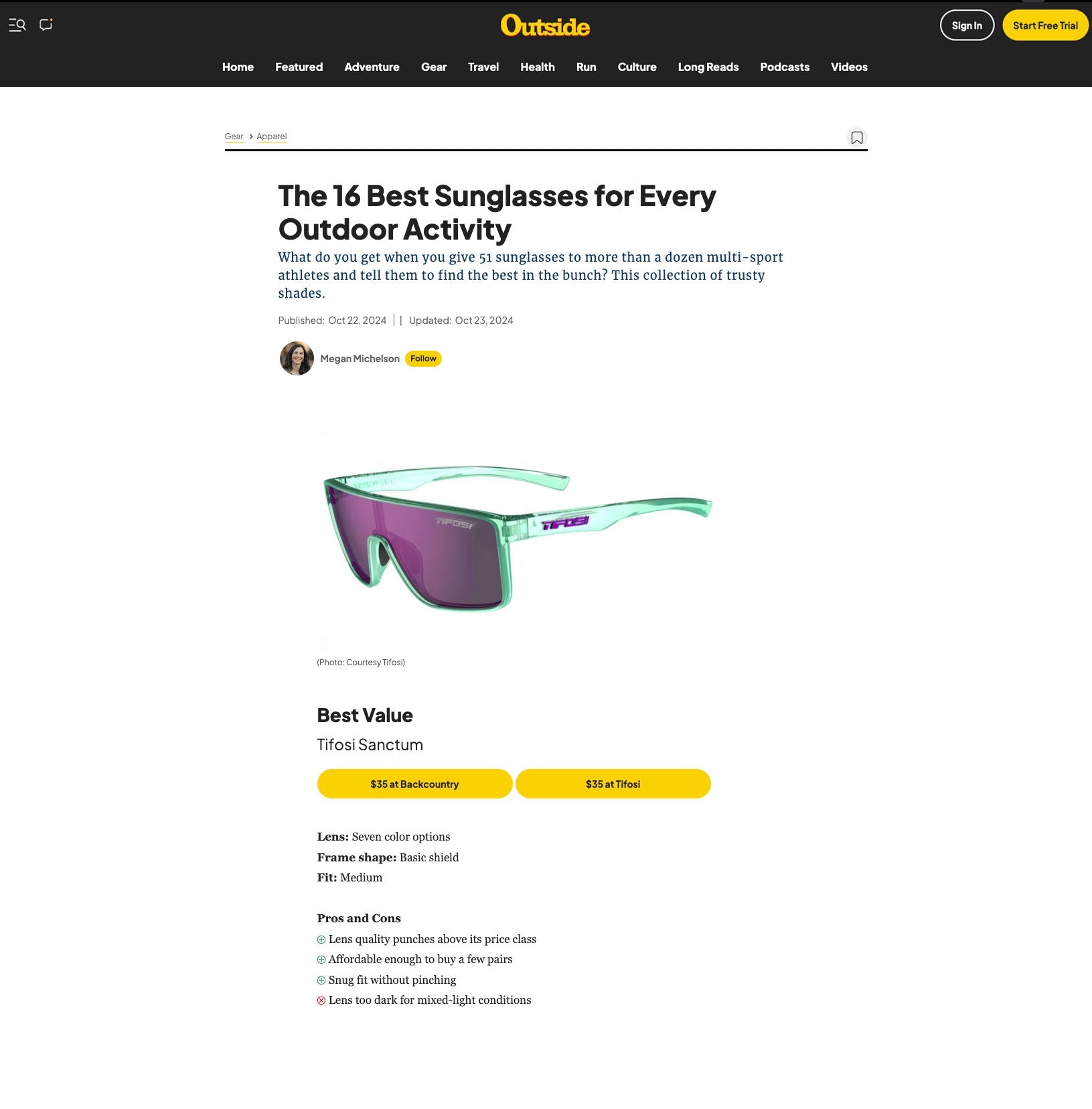Click the chat notifications icon
1092x1109 pixels.
pyautogui.click(x=46, y=25)
